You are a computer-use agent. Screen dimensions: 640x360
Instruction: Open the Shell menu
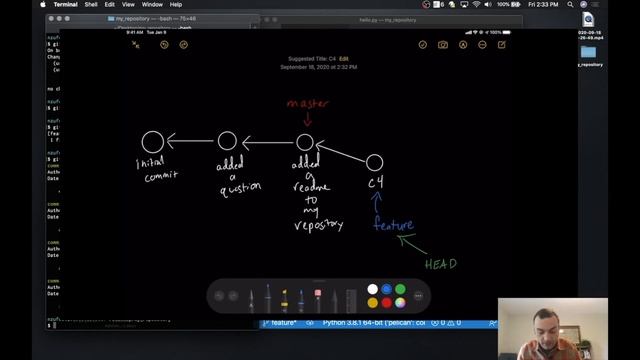click(x=91, y=4)
